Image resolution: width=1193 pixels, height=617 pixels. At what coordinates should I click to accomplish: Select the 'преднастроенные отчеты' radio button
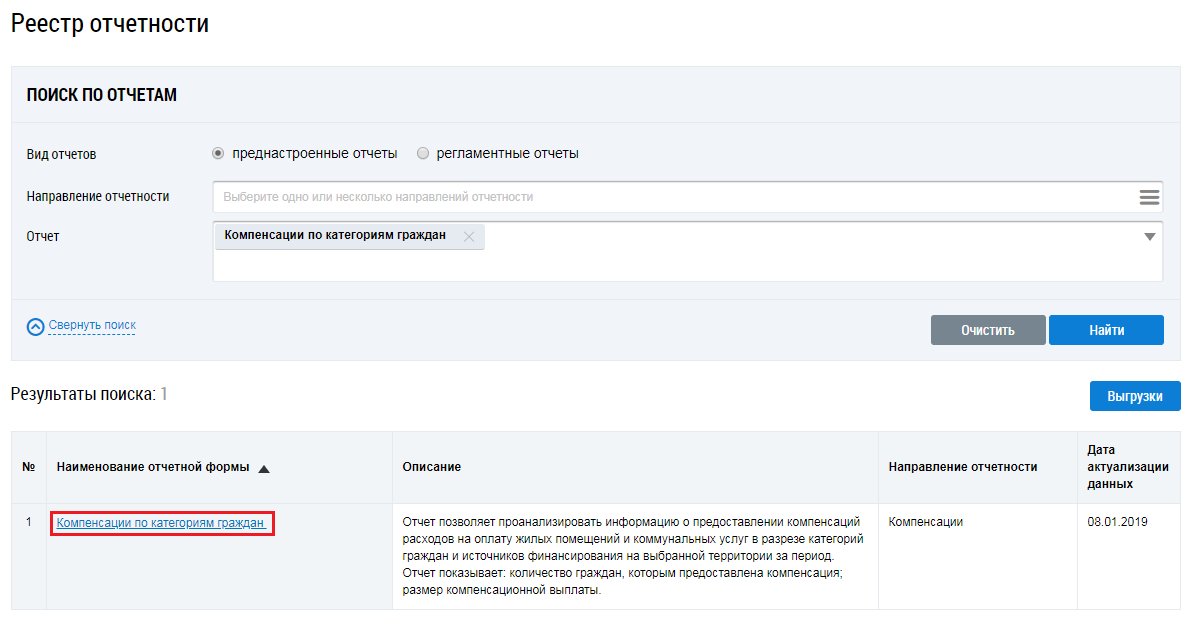coord(218,154)
